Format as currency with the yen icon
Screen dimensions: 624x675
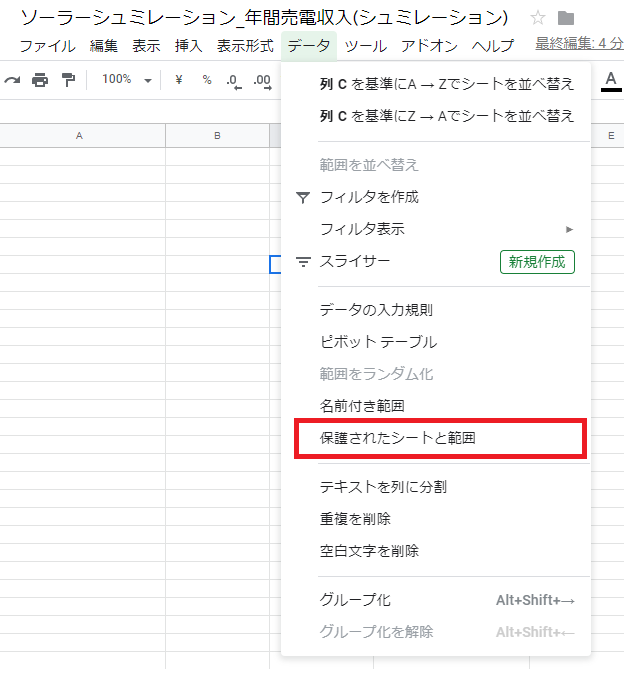pyautogui.click(x=179, y=80)
